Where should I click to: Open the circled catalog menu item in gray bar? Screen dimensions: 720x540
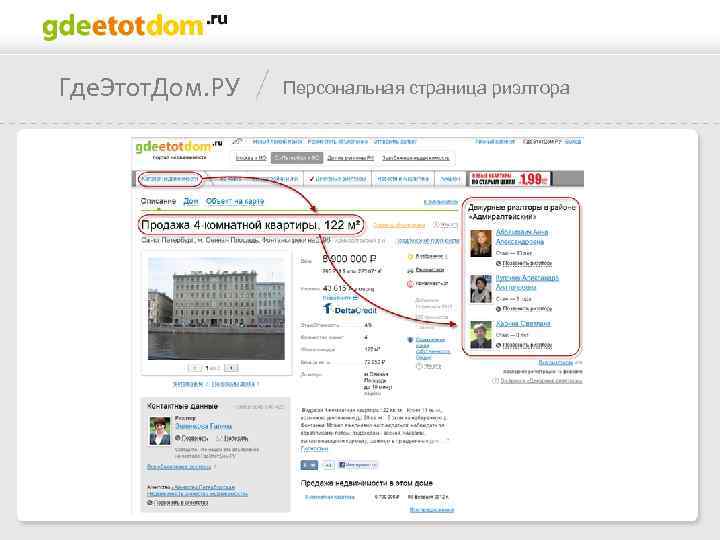coord(169,179)
